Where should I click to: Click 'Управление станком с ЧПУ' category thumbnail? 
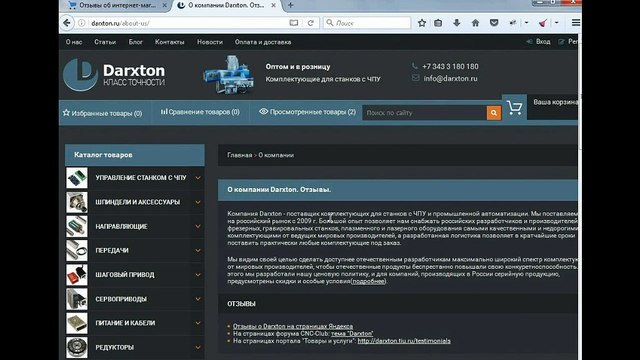tap(77, 178)
